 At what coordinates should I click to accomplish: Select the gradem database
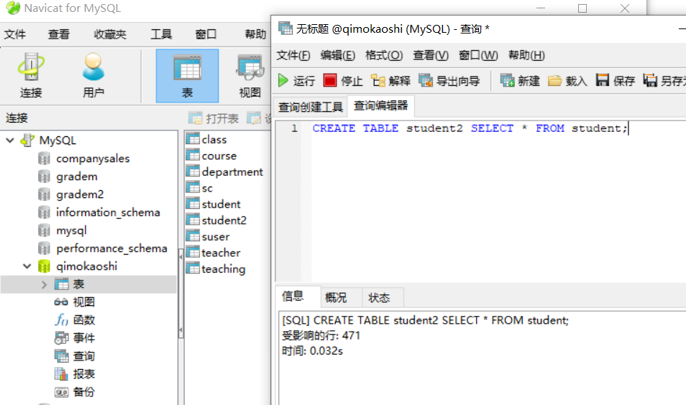(x=77, y=176)
